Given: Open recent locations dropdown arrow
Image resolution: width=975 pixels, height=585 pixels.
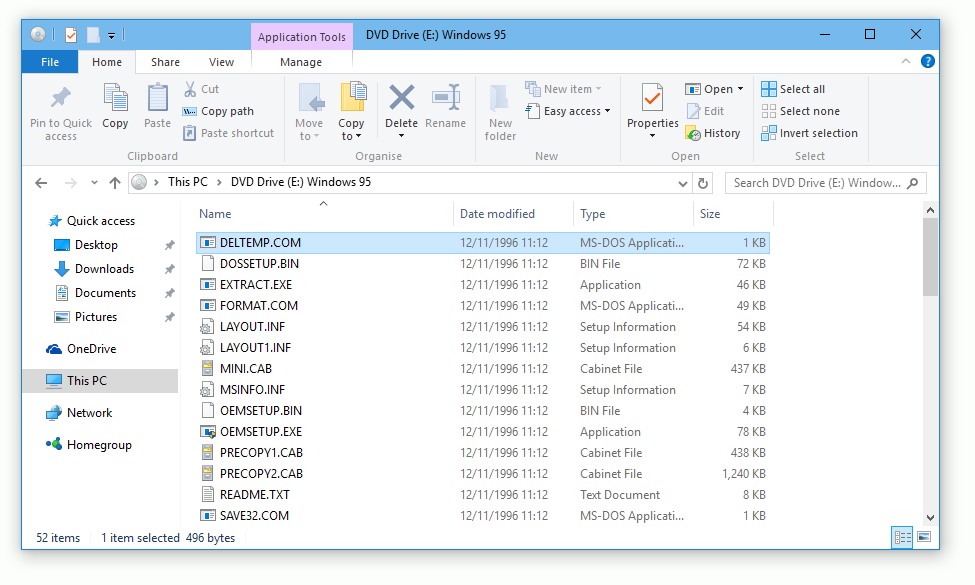Looking at the screenshot, I should (94, 183).
